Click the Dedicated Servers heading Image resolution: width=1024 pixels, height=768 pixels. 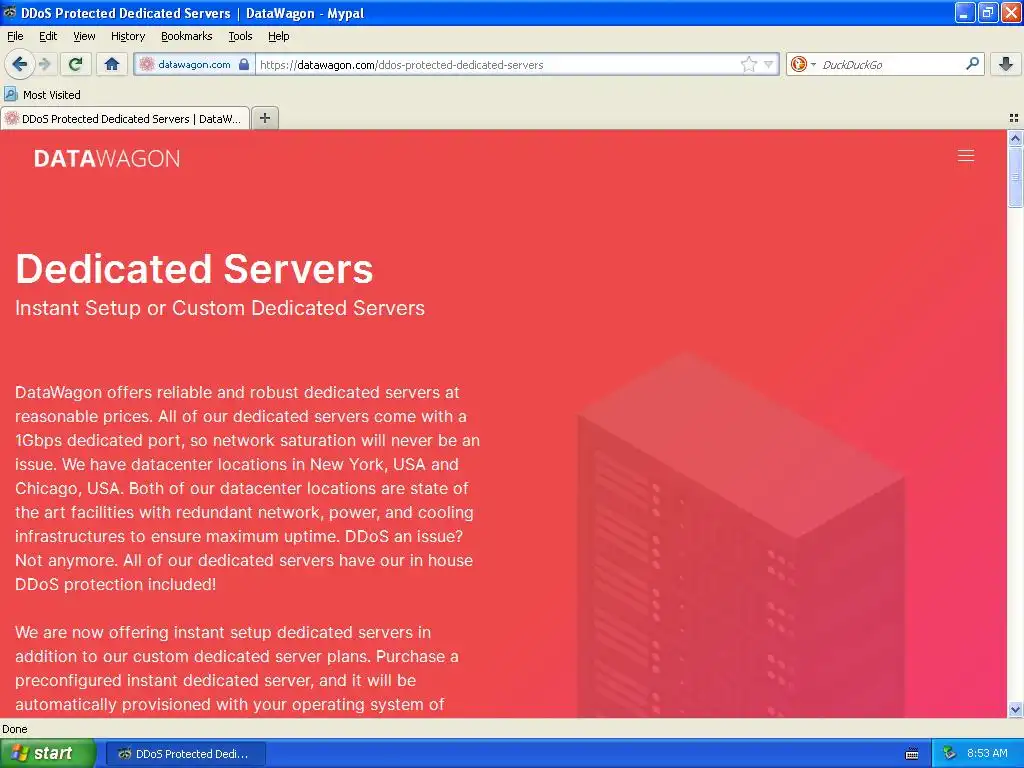[x=194, y=268]
